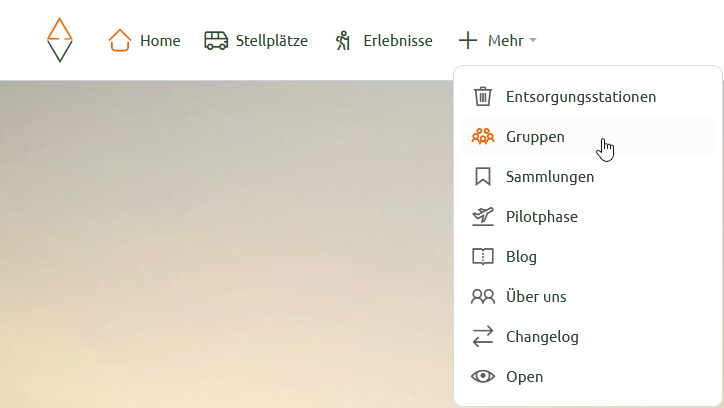Screen dimensions: 724x408
Task: Click the two-person Über uns icon
Action: click(483, 297)
